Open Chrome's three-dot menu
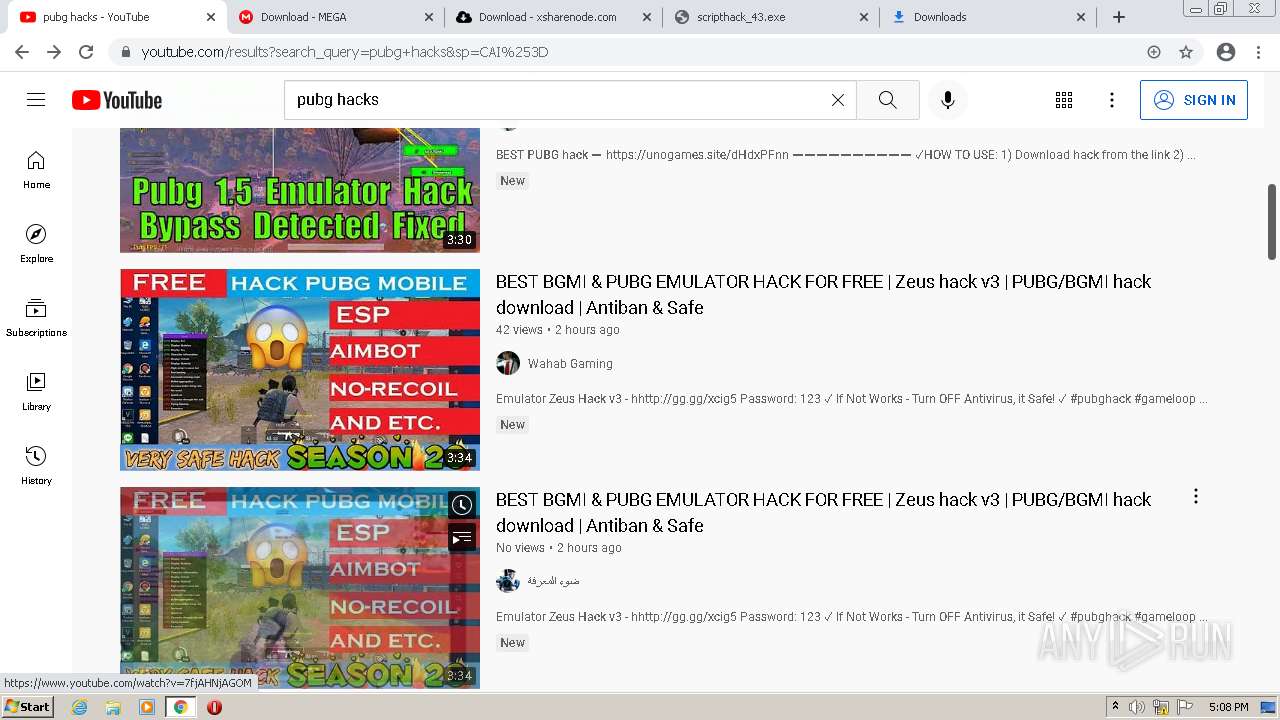1280x720 pixels. pyautogui.click(x=1259, y=52)
